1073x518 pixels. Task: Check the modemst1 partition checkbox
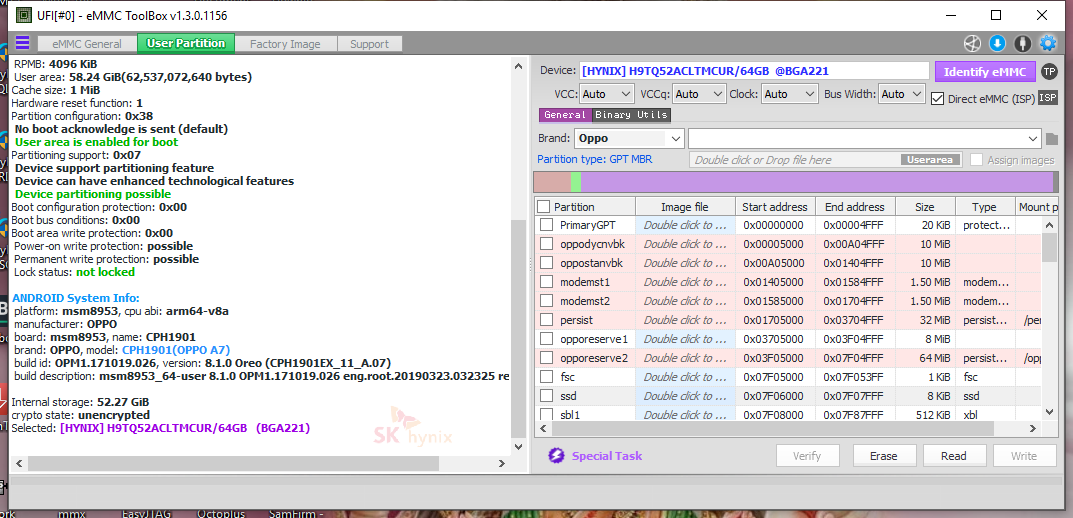[x=546, y=282]
